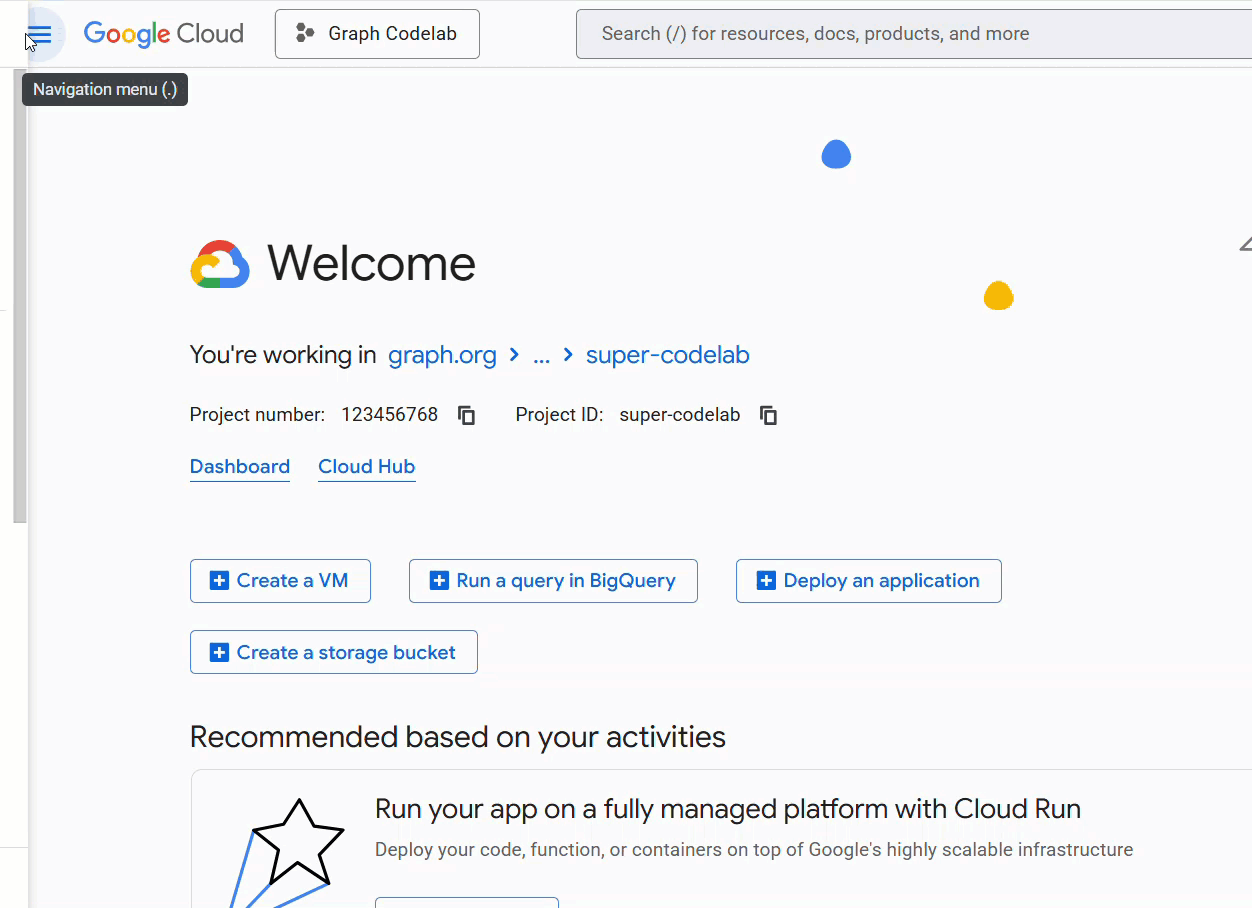Click the plus icon in Create a storage bucket

219,651
